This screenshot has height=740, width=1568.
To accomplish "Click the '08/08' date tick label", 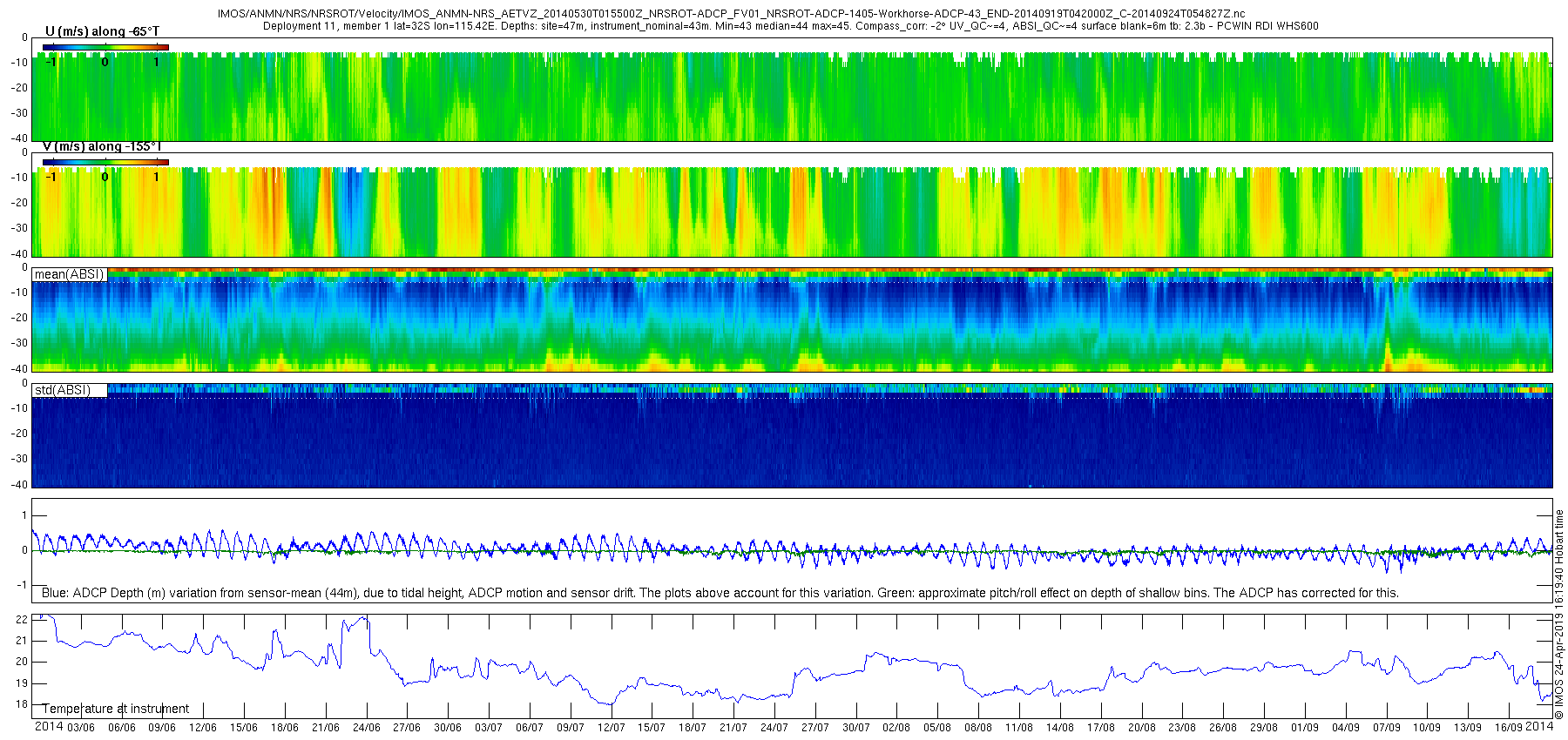I will point(978,728).
